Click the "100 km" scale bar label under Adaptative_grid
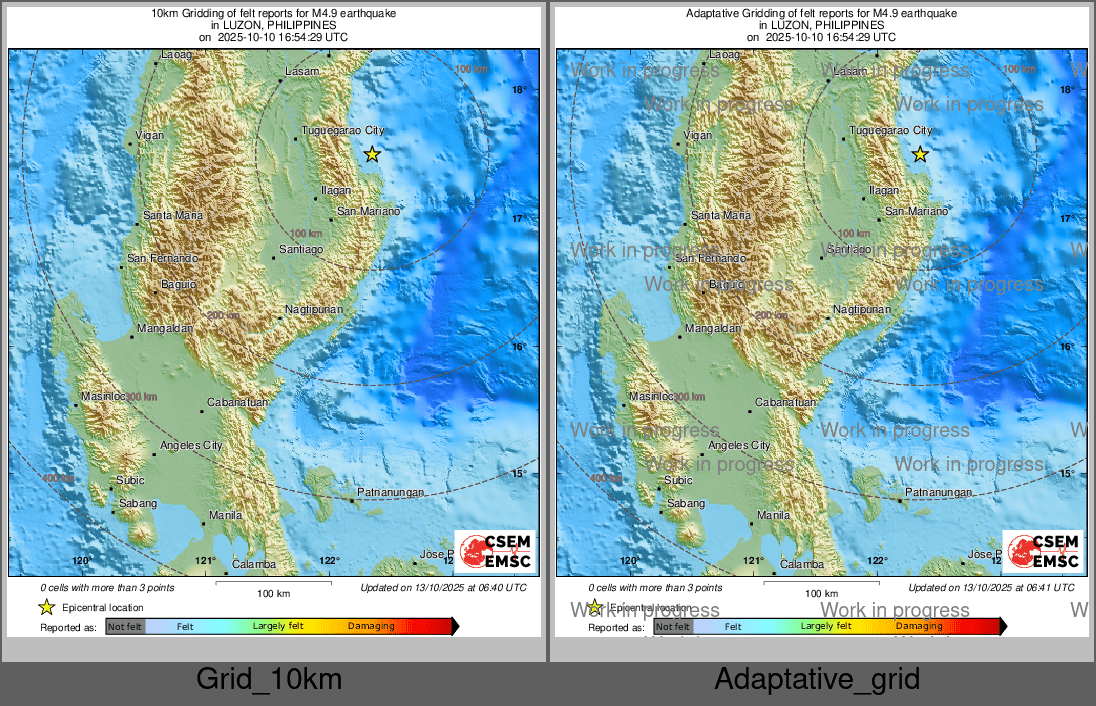The width and height of the screenshot is (1096, 706). pyautogui.click(x=821, y=593)
